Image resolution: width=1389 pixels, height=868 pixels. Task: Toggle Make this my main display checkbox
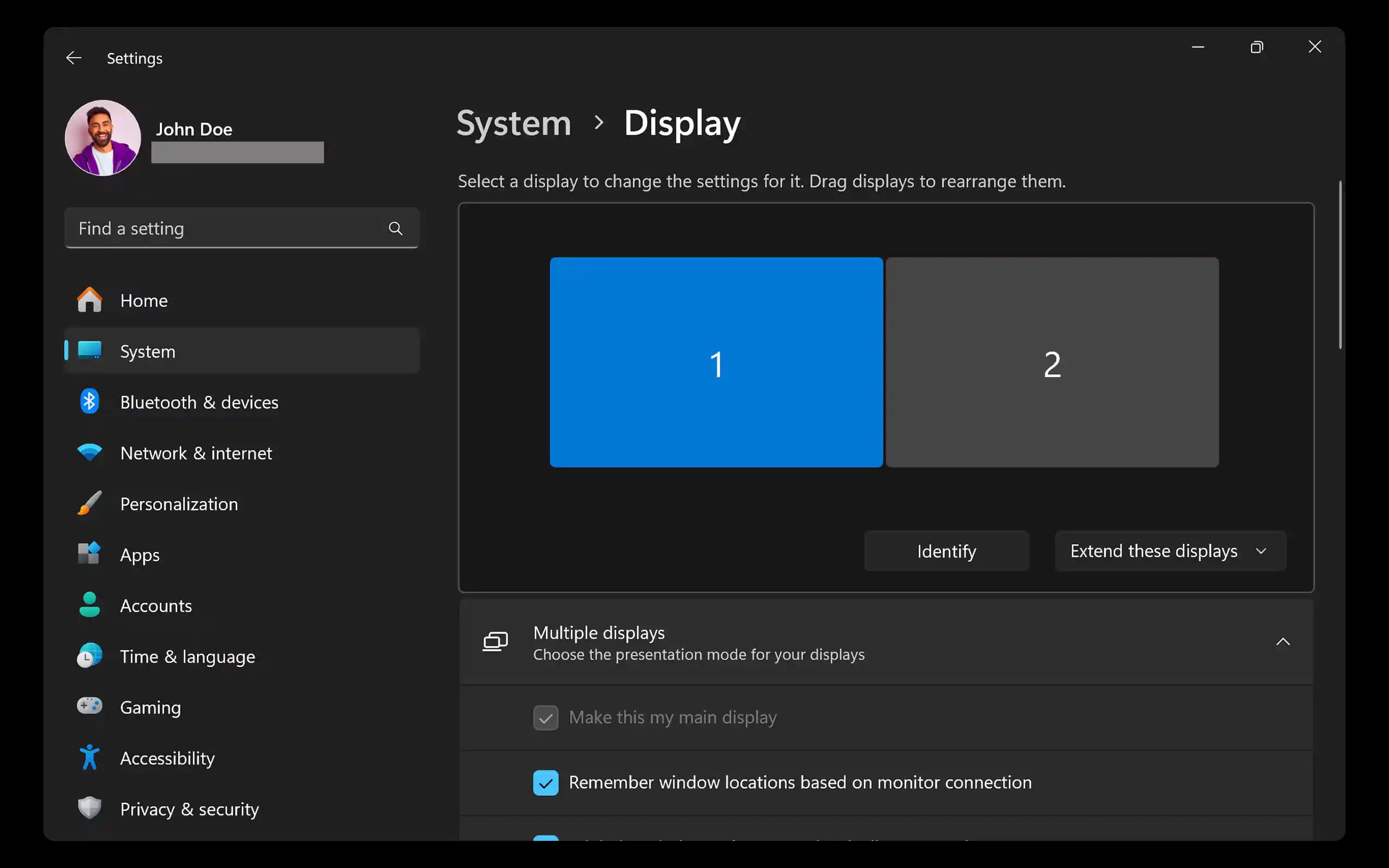545,718
